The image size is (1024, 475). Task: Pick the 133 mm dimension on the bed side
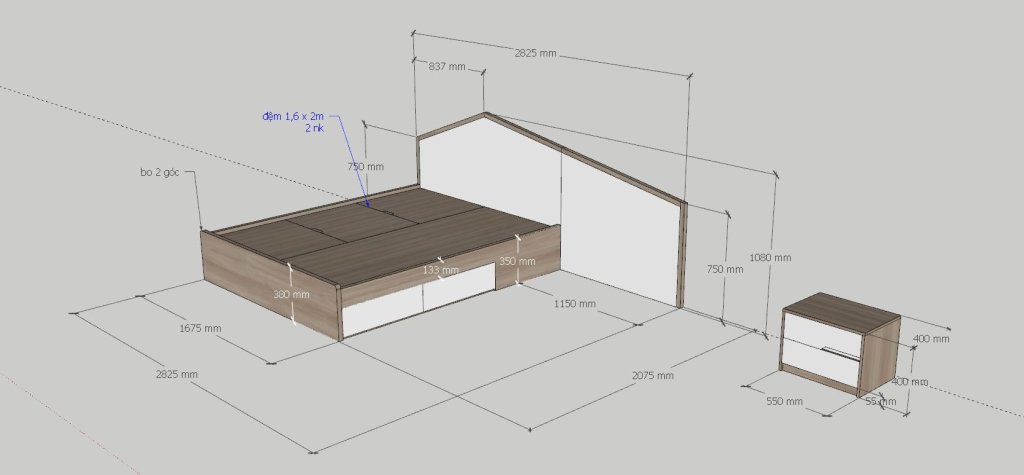[440, 270]
